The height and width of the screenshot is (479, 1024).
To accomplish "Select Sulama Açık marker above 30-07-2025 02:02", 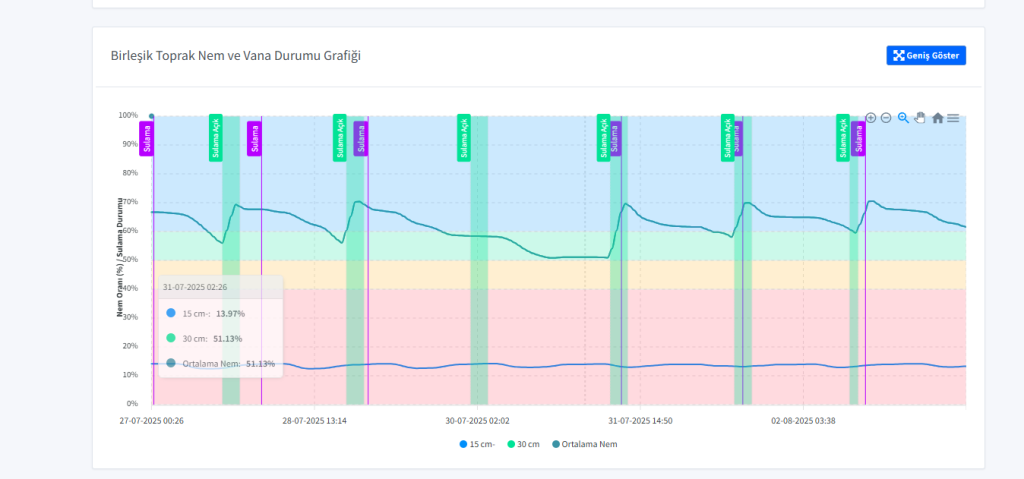I will 464,137.
